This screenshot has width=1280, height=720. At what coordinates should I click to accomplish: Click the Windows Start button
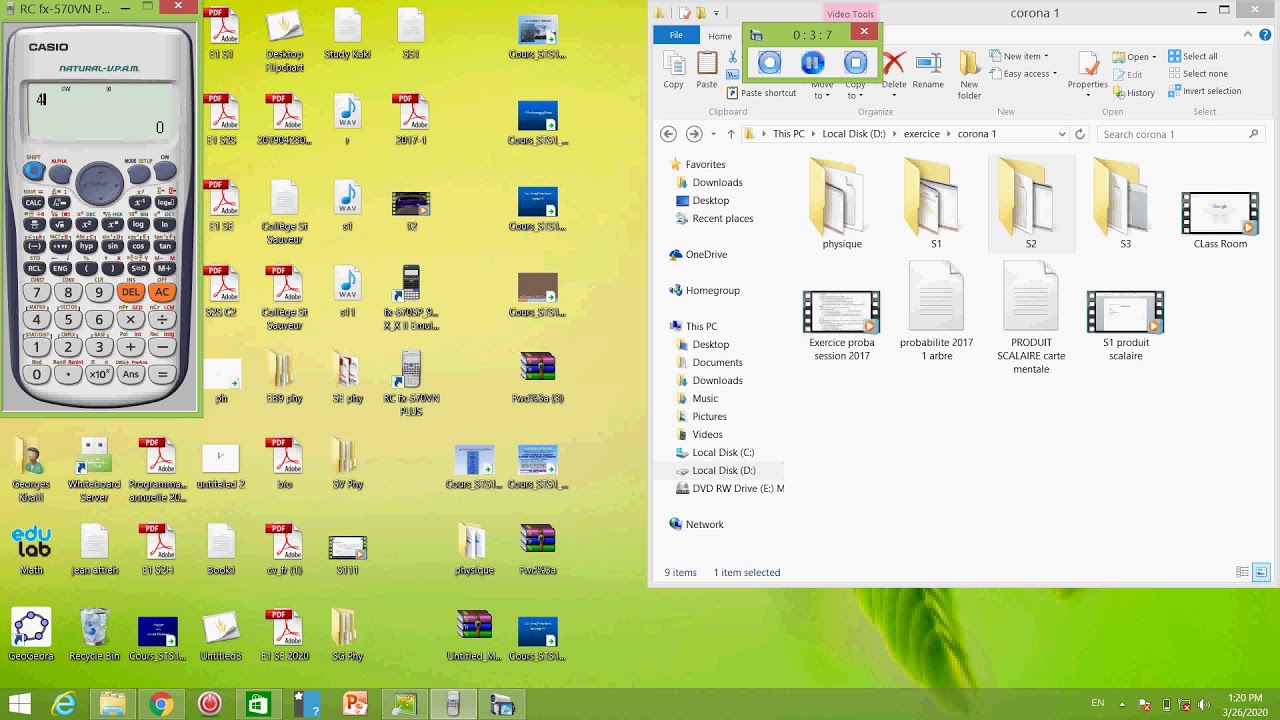[19, 704]
